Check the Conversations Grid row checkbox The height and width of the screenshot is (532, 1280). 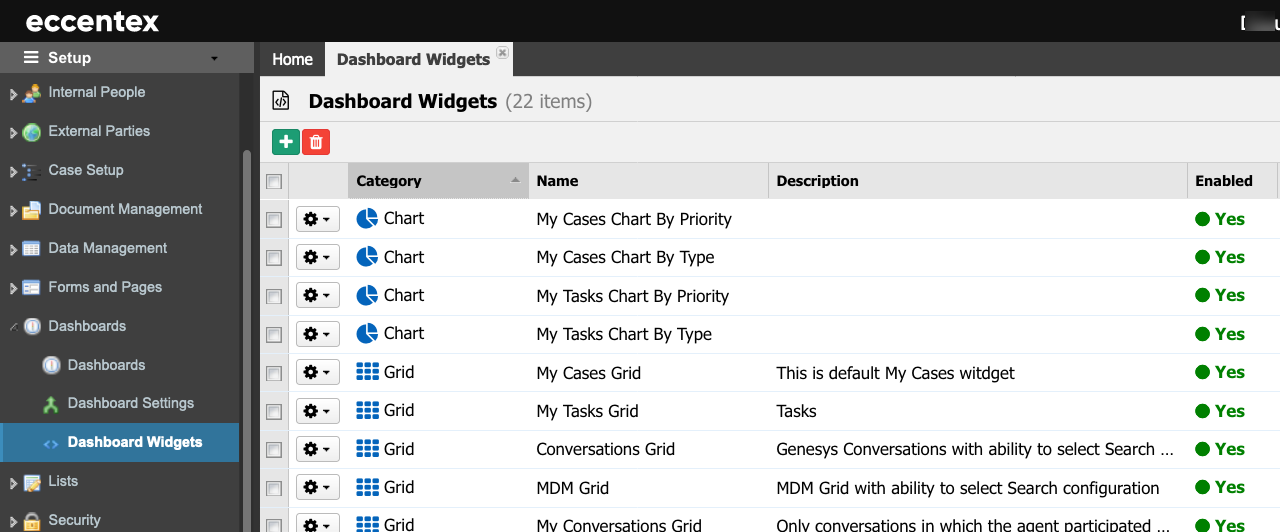pos(274,450)
